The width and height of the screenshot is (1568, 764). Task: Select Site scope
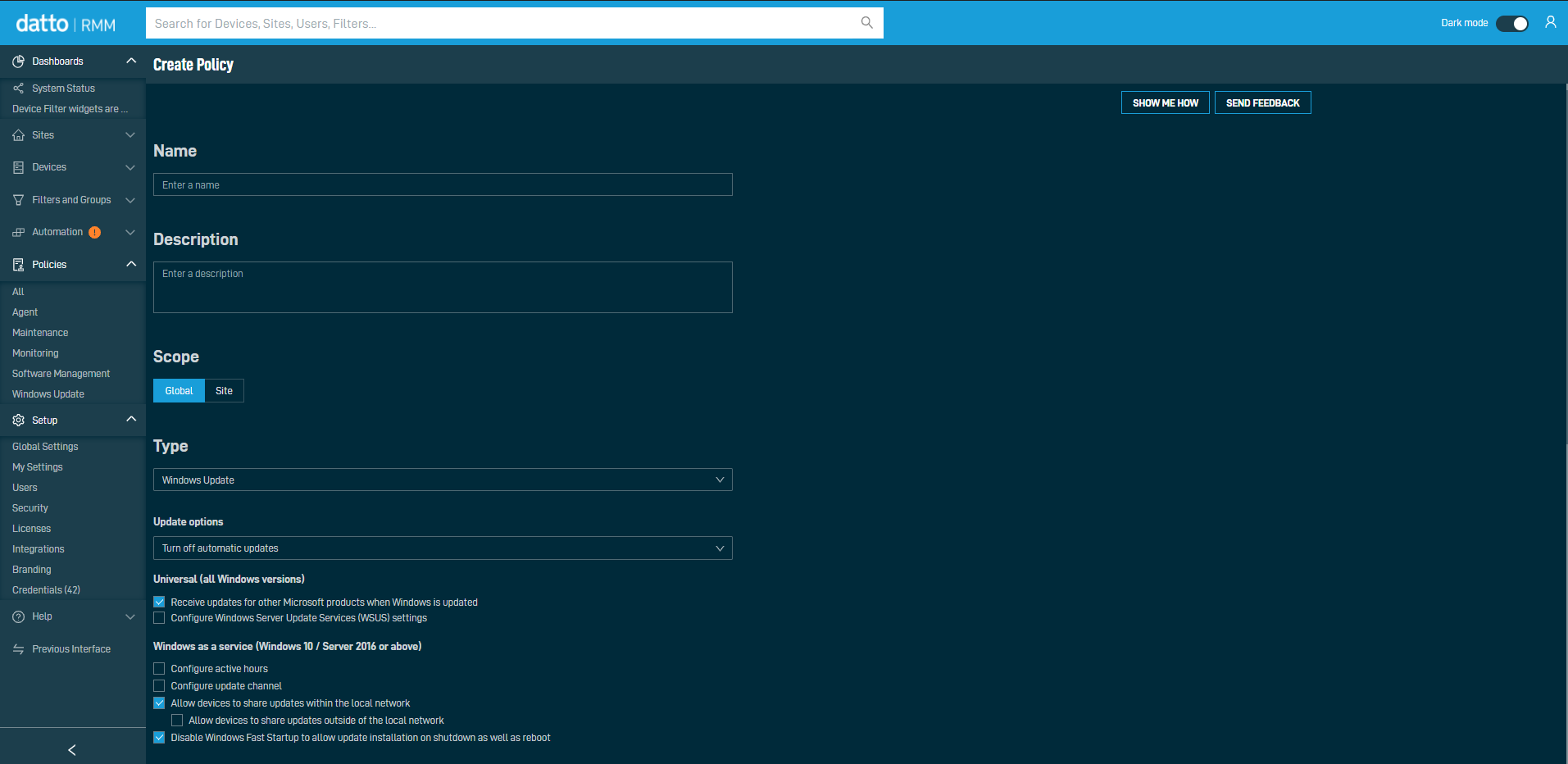(x=225, y=391)
